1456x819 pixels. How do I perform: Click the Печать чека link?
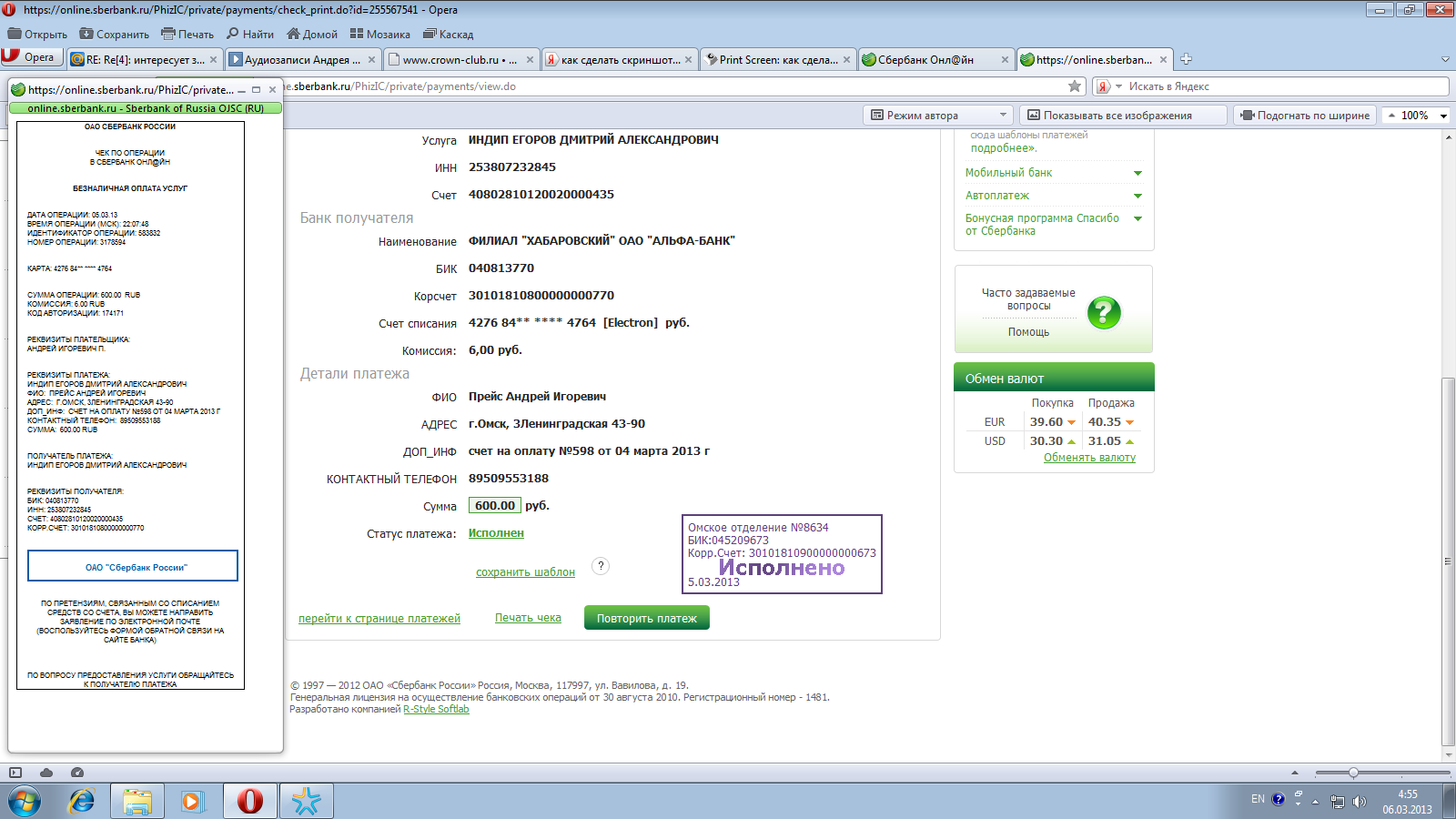click(x=528, y=618)
